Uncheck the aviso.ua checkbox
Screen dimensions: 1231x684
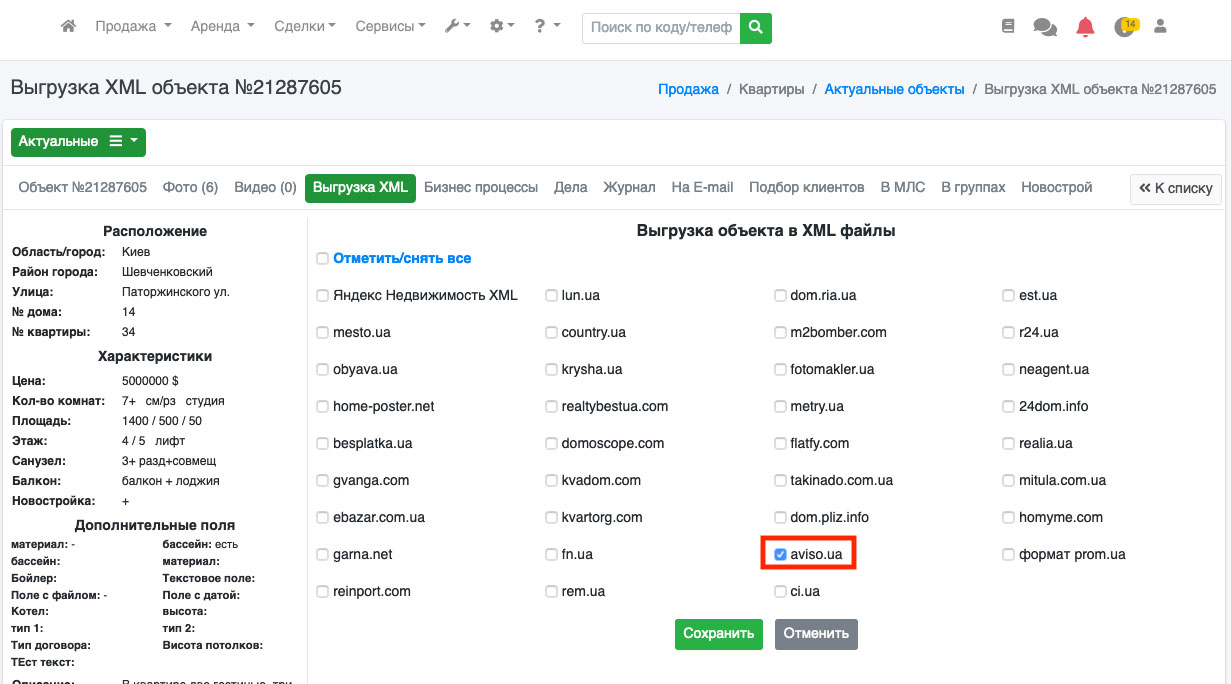tap(780, 554)
